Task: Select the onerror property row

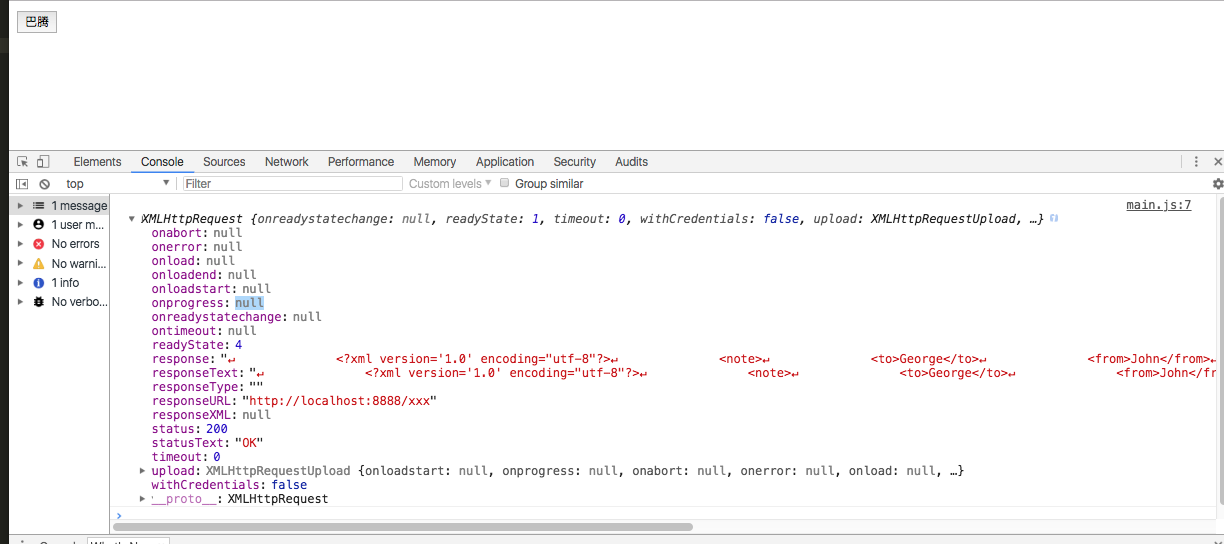Action: [x=197, y=247]
